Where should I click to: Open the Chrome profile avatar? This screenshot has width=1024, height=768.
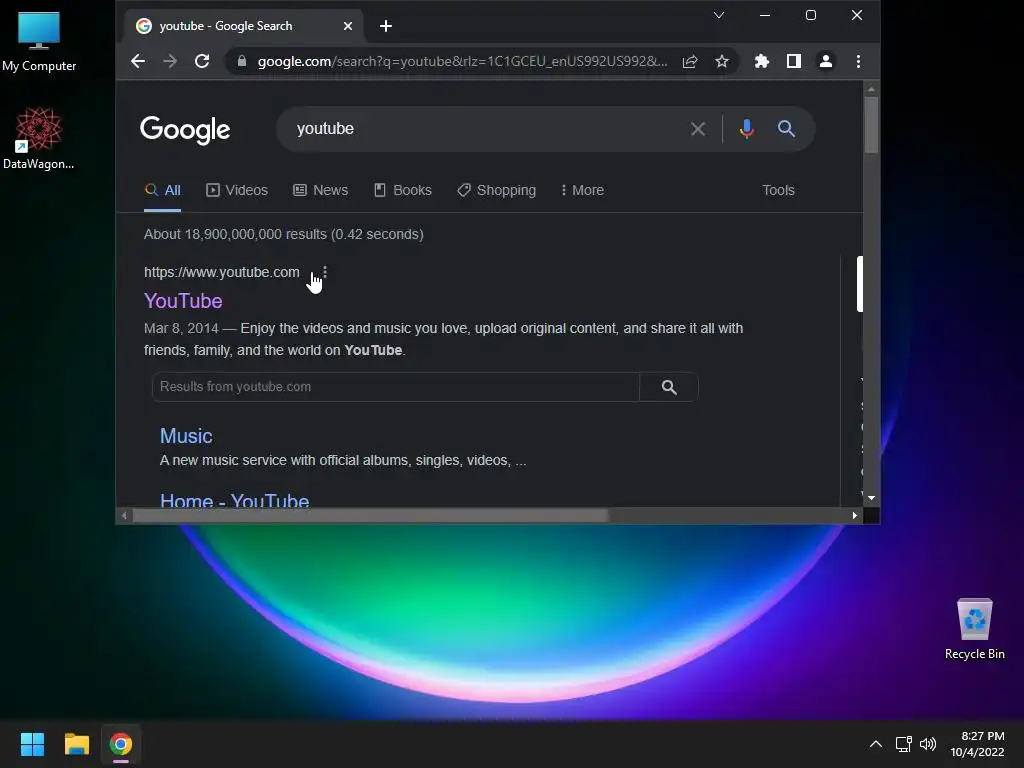pos(825,61)
